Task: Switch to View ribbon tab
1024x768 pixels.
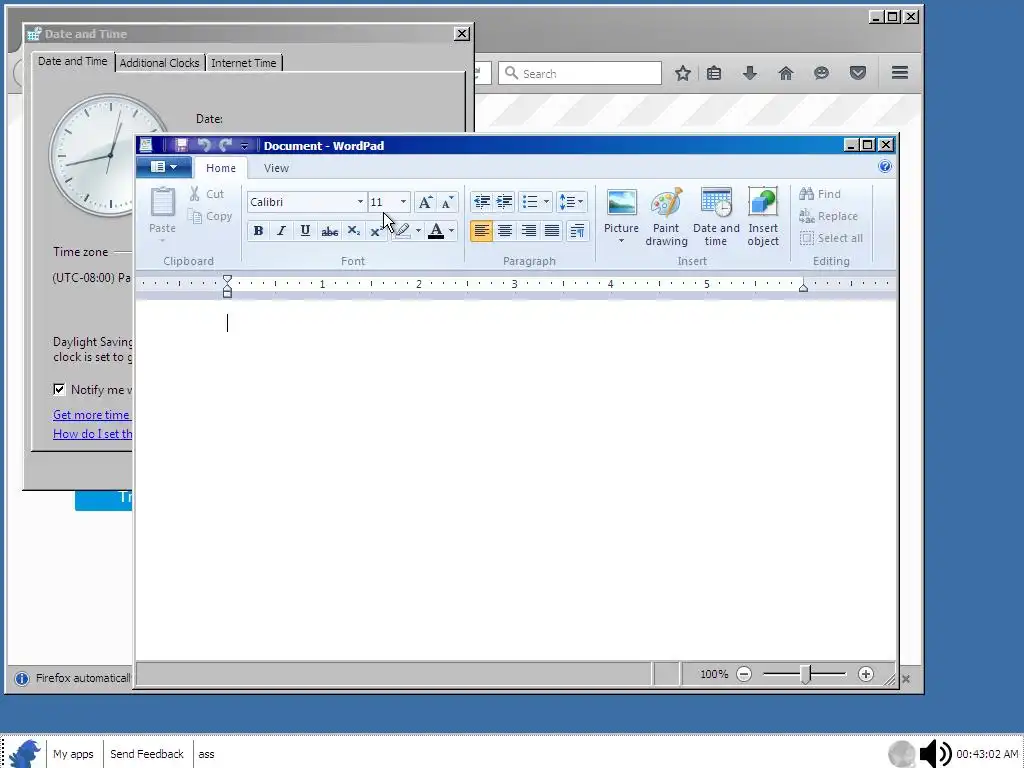Action: pos(276,168)
